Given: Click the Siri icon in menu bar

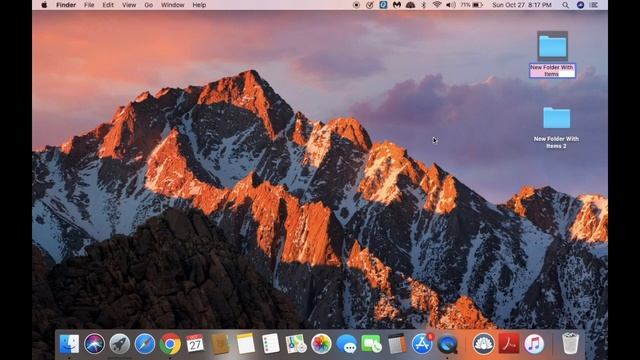Looking at the screenshot, I should pos(580,5).
